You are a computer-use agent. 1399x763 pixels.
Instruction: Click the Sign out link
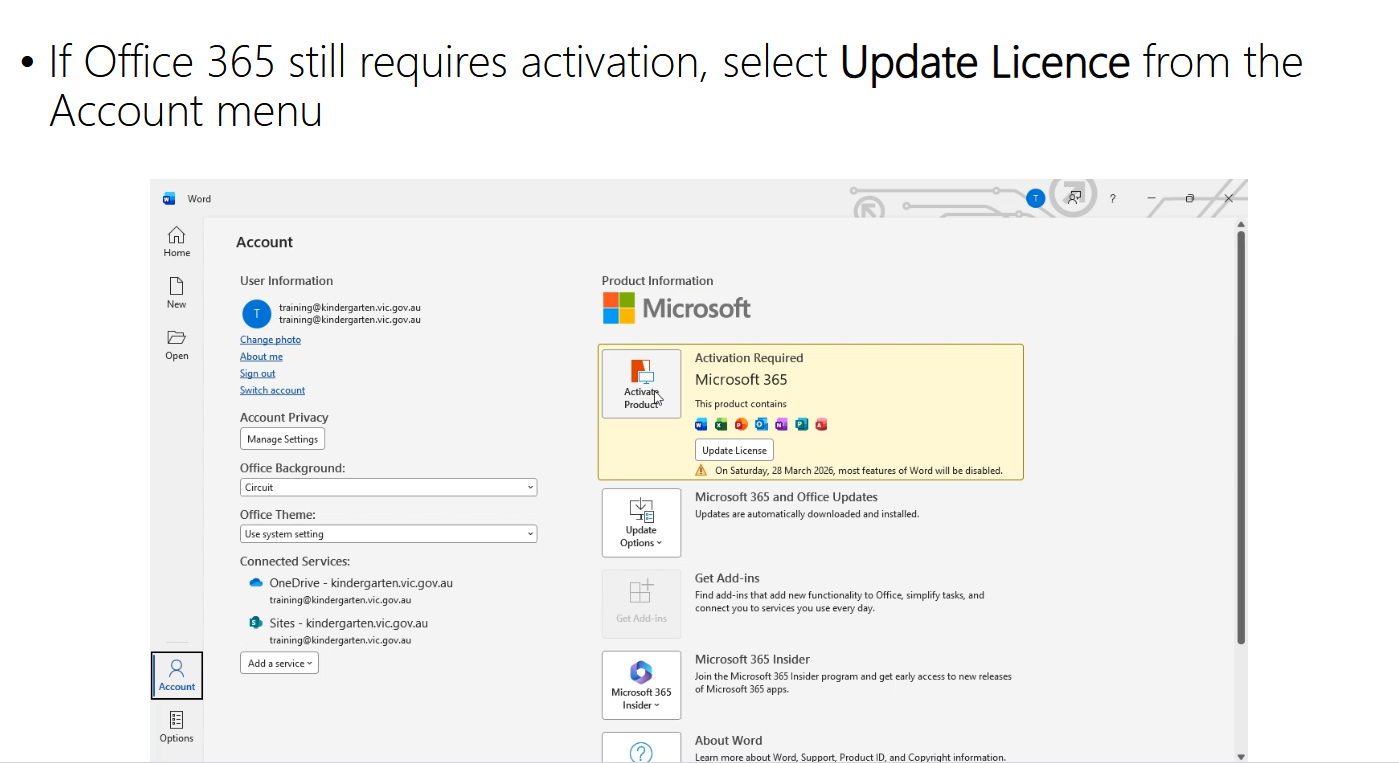coord(257,374)
